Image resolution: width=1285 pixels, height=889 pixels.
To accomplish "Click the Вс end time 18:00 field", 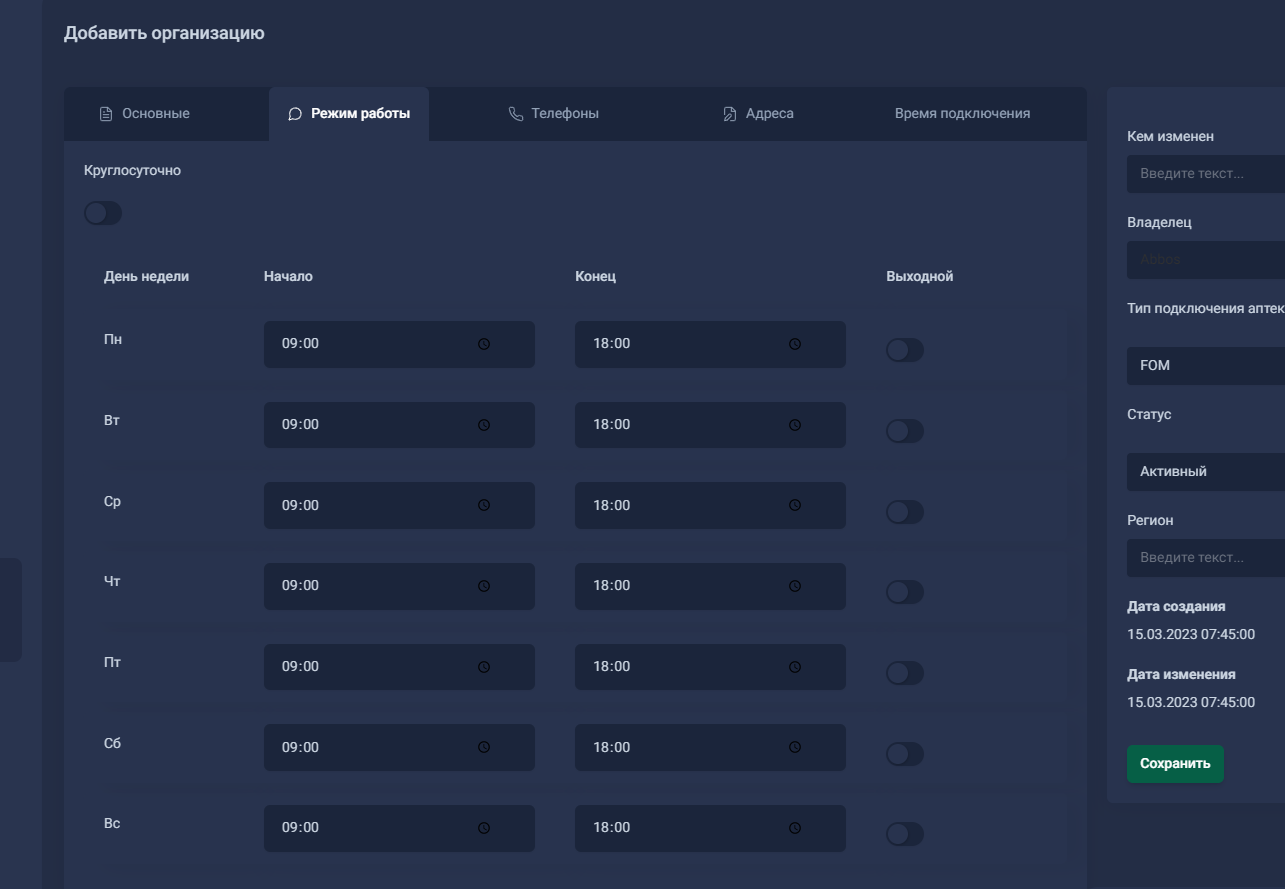I will tap(710, 828).
